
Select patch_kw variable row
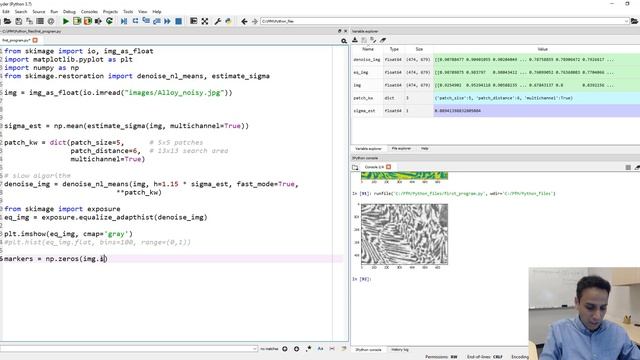pos(496,98)
